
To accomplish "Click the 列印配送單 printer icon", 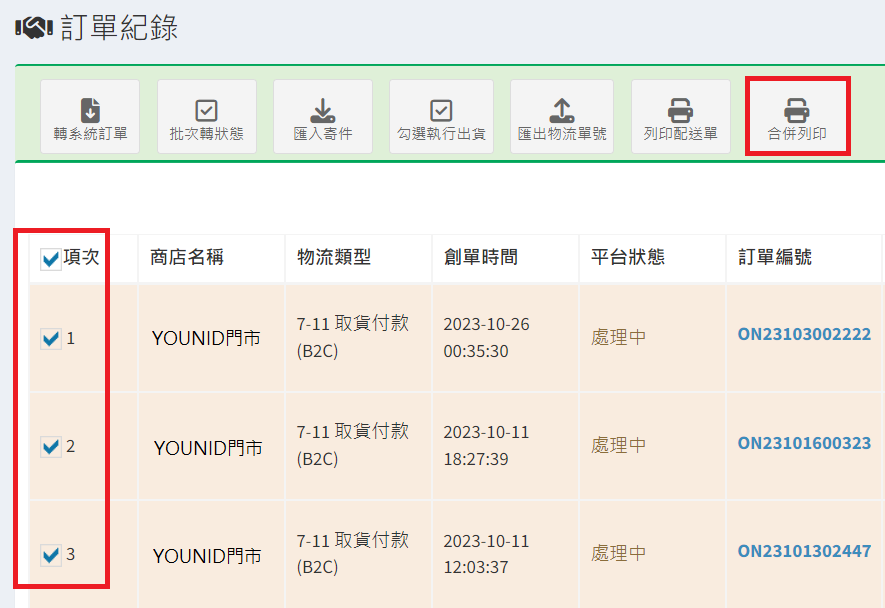I will point(680,110).
